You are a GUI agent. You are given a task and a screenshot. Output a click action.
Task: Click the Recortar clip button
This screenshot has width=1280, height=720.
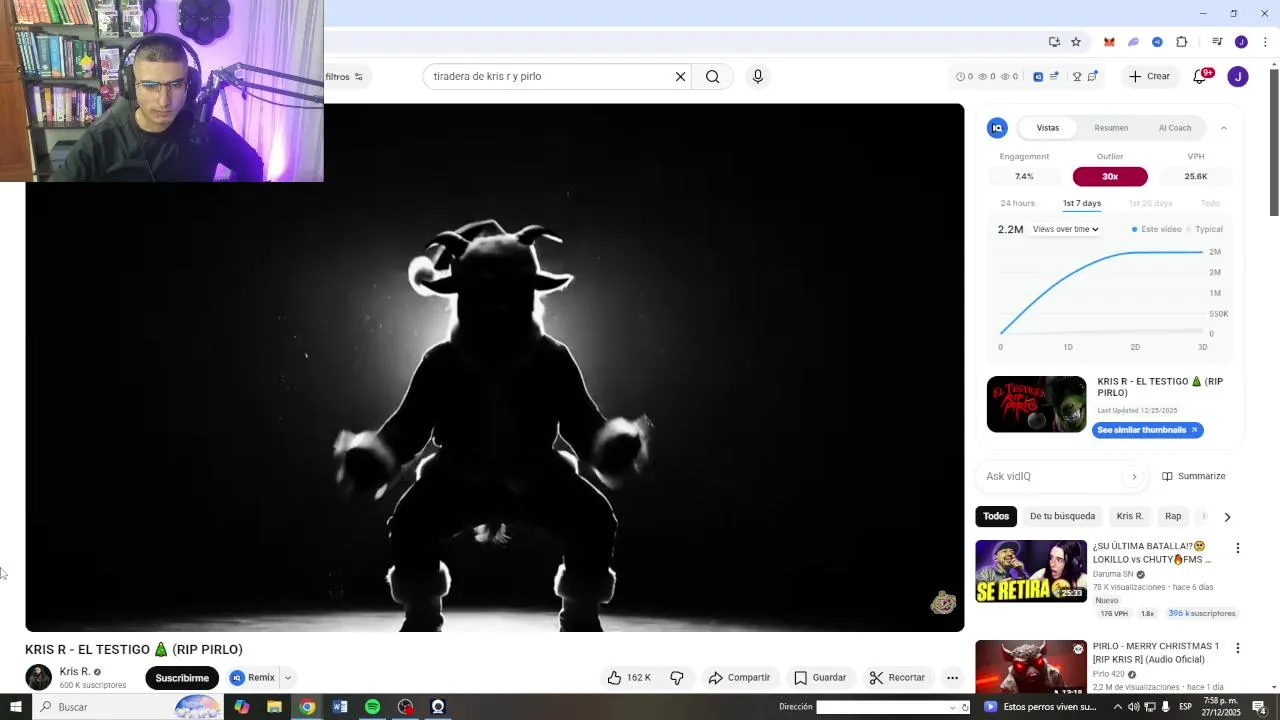pyautogui.click(x=897, y=678)
